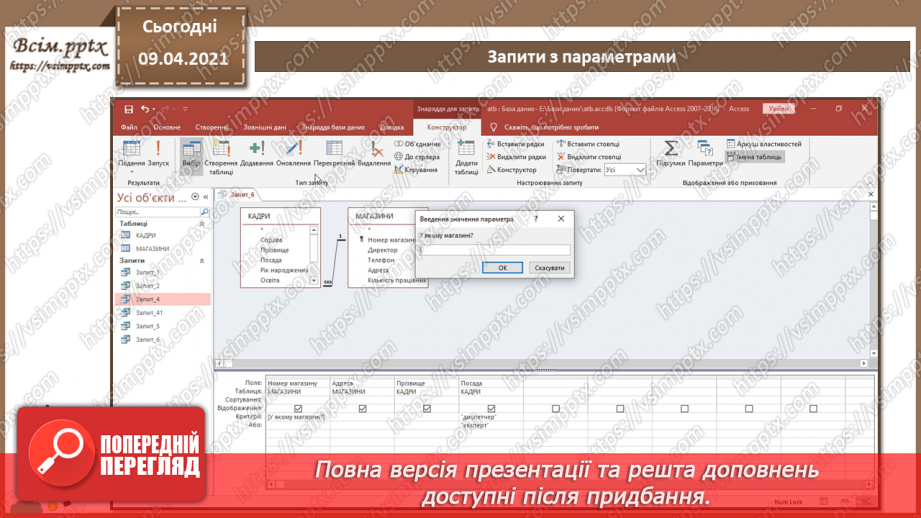Open the Undo history dropdown arrow
The image size is (921, 518).
(154, 109)
